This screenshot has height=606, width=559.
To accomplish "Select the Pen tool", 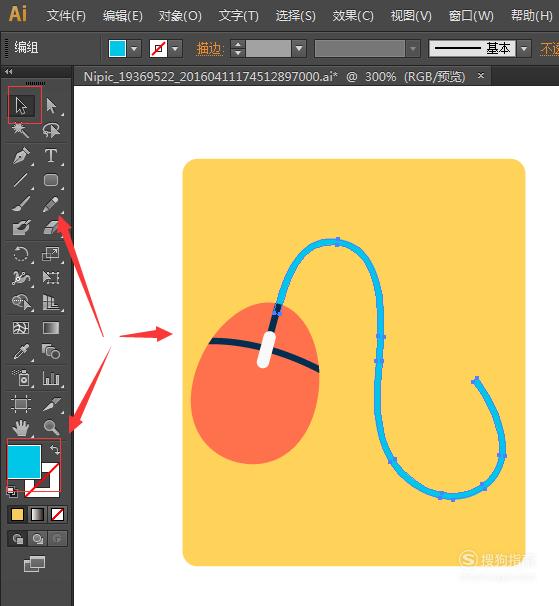I will click(x=21, y=156).
